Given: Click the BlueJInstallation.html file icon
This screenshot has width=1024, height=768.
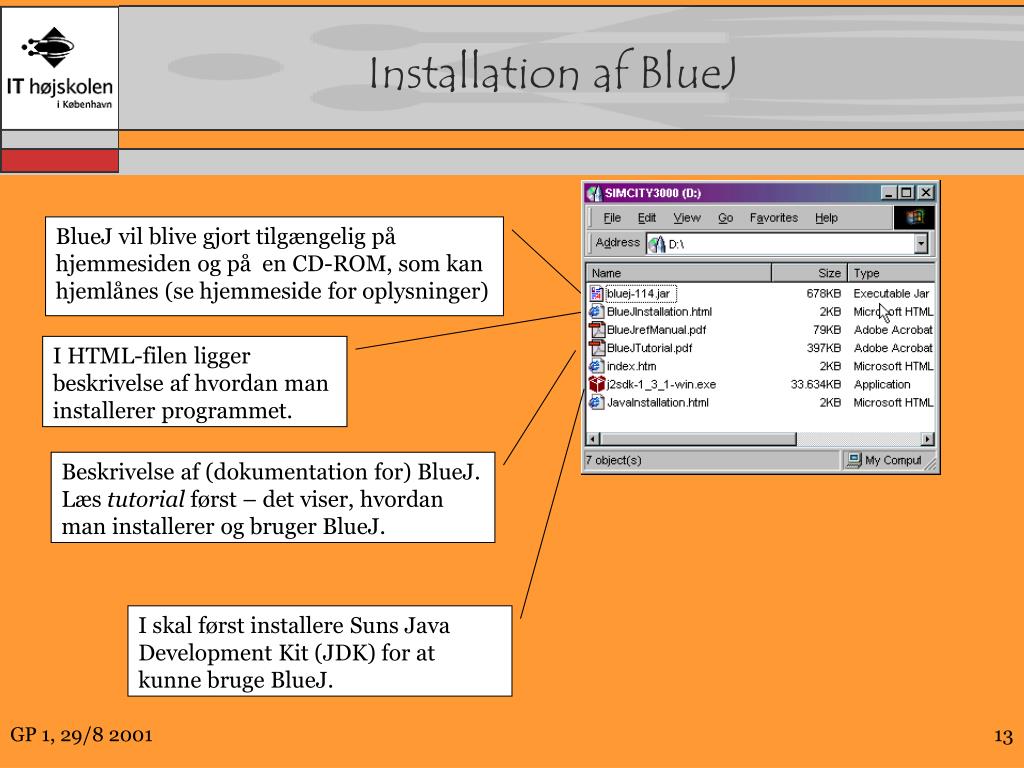Looking at the screenshot, I should [x=596, y=312].
